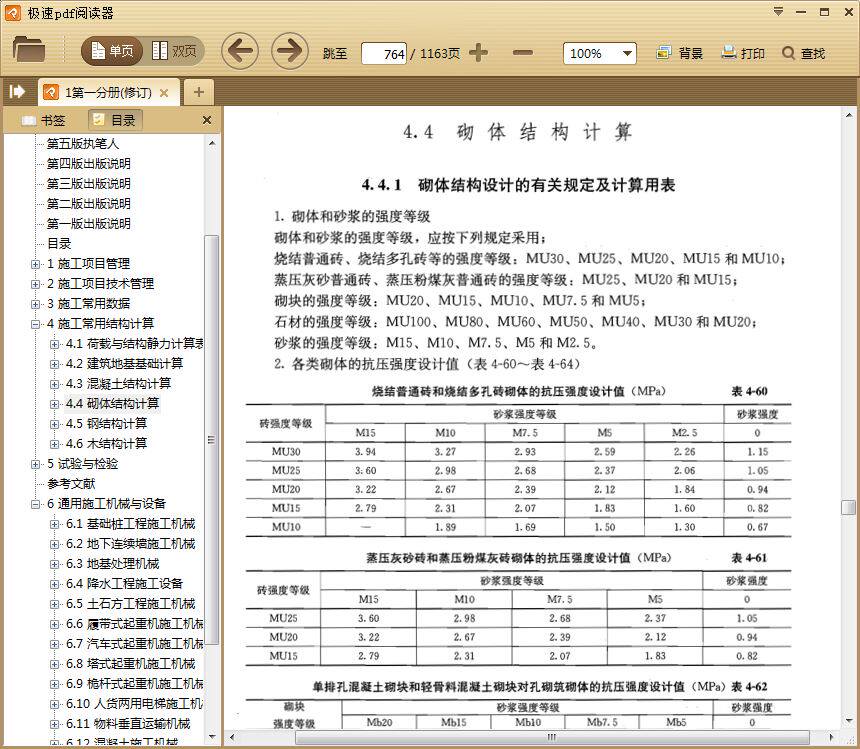Switch to the contents (目录) tab
The height and width of the screenshot is (749, 860).
click(x=115, y=120)
